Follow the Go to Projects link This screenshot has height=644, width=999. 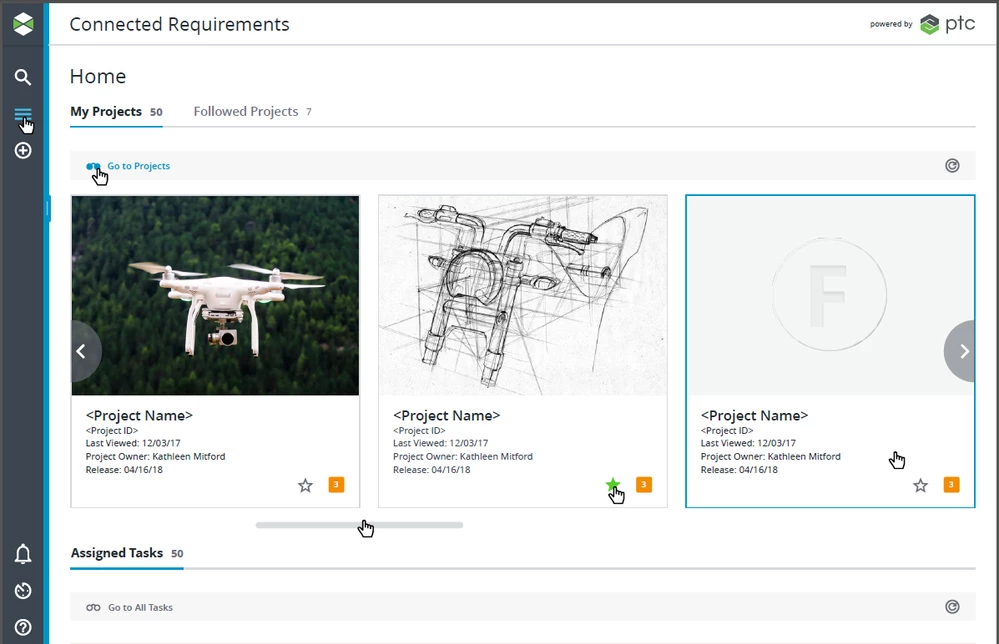(x=138, y=166)
